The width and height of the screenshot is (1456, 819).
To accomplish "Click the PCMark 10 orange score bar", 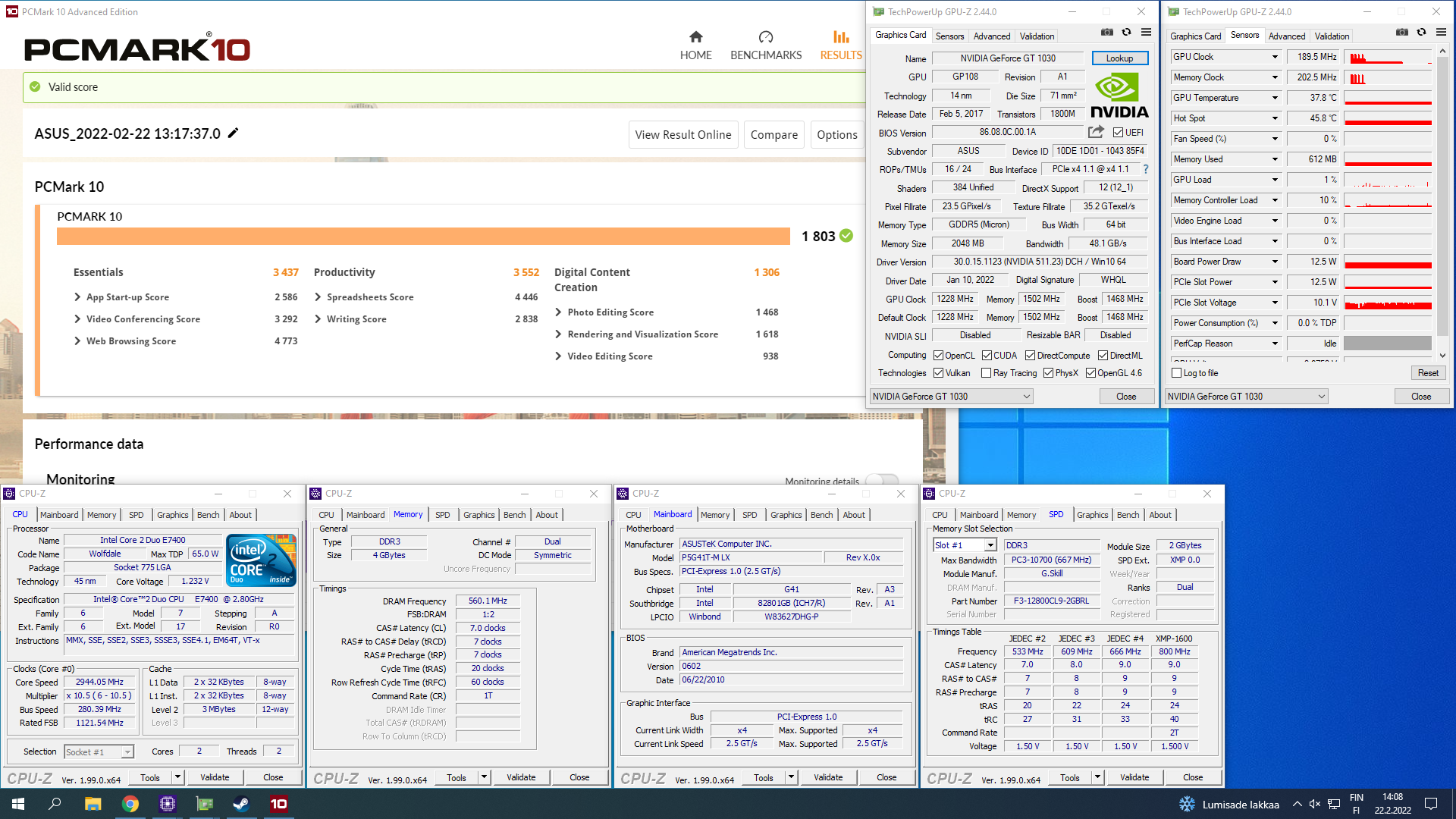I will tap(423, 237).
